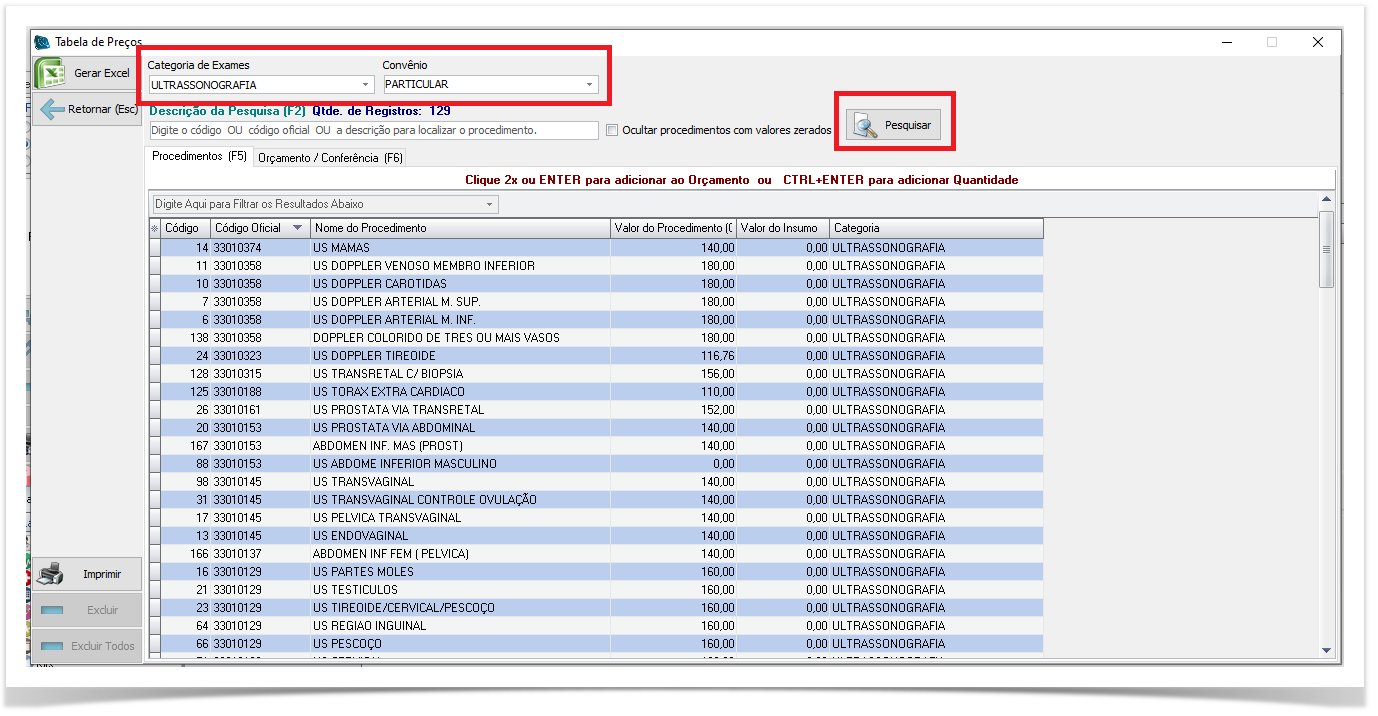Click the Nome do Procedimento column header

coord(460,228)
